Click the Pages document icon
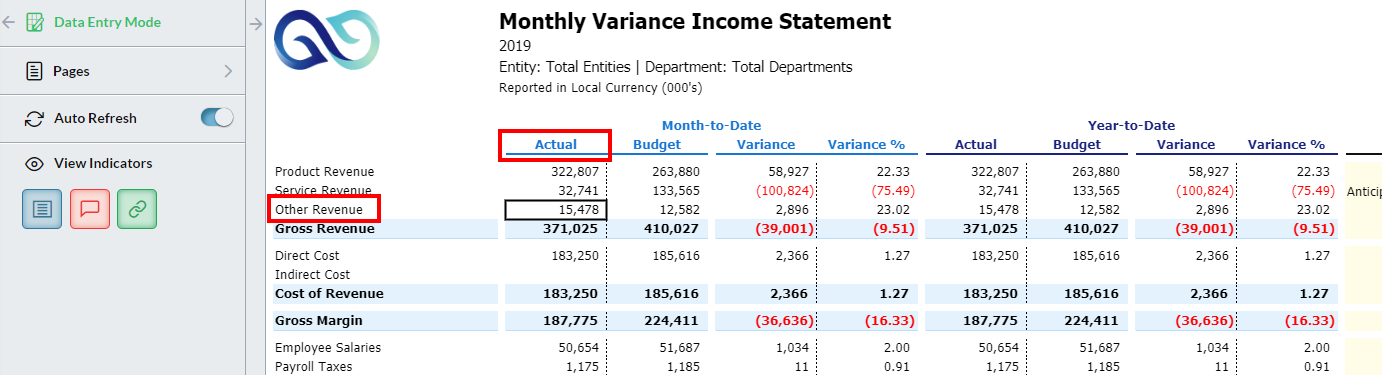Image resolution: width=1382 pixels, height=375 pixels. [34, 71]
